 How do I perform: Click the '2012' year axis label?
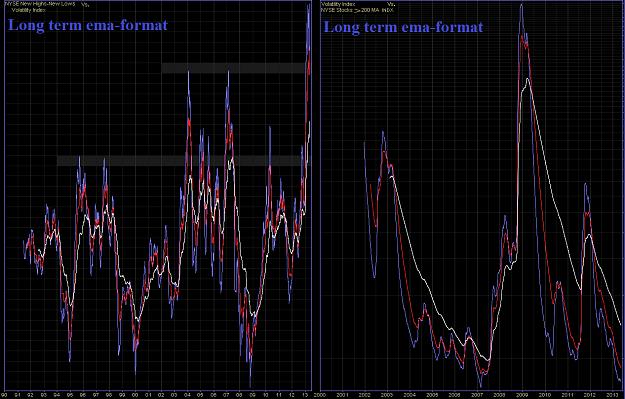tap(590, 395)
